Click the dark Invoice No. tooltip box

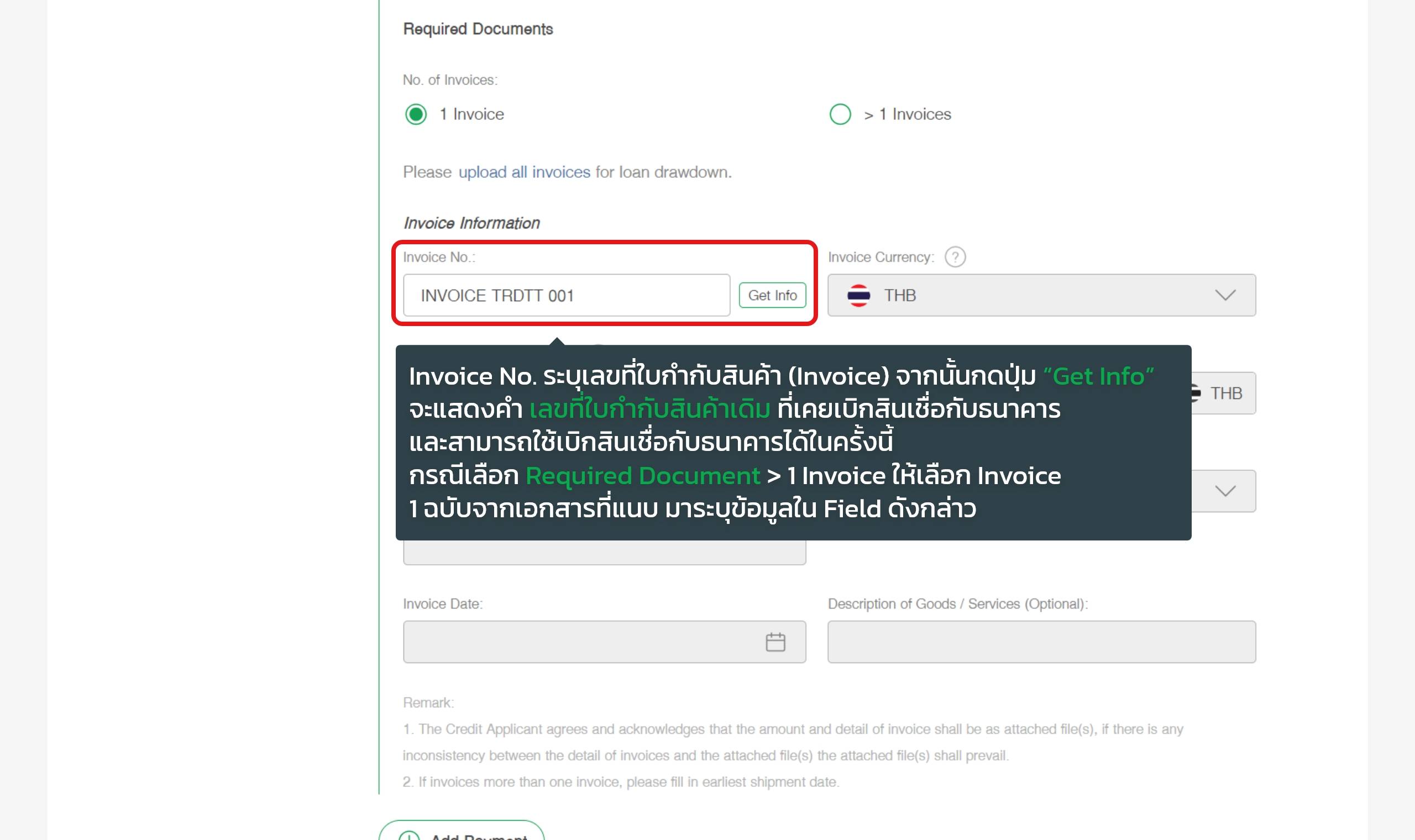click(x=793, y=442)
